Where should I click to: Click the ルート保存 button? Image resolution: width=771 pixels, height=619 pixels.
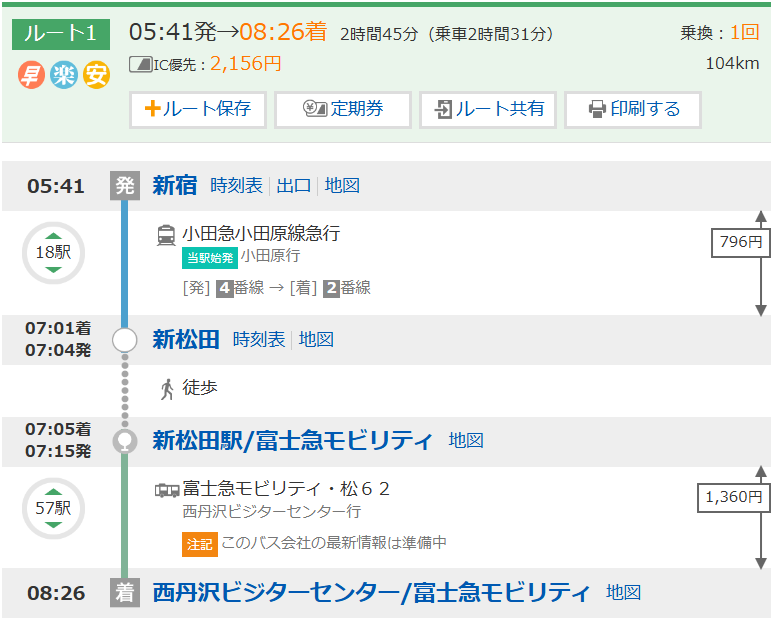198,109
